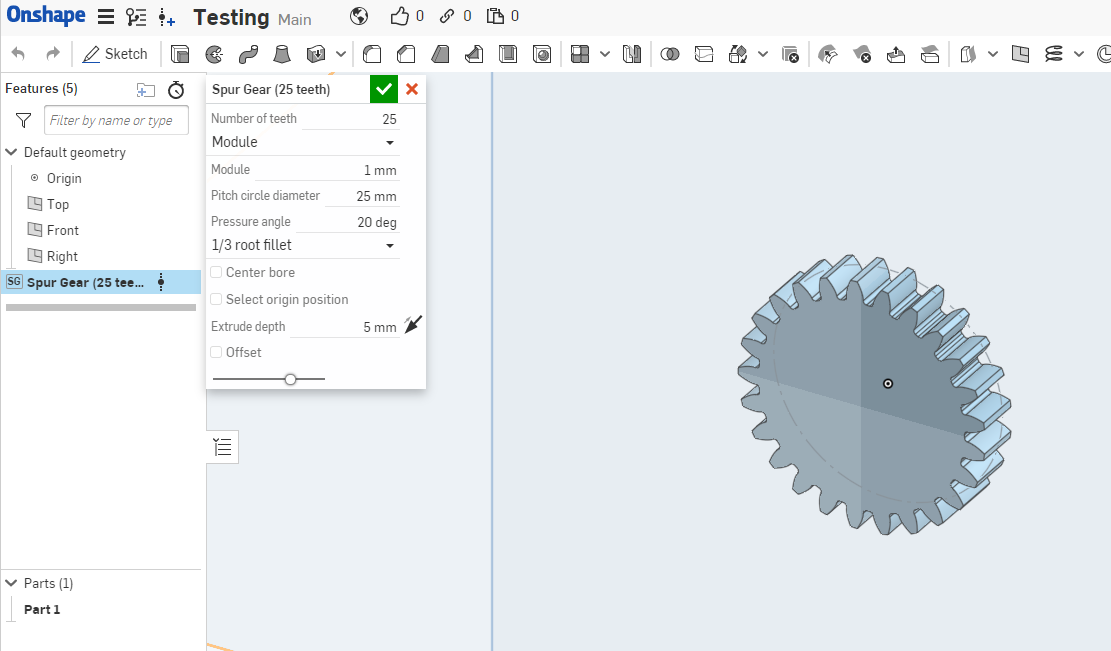Viewport: 1111px width, 651px height.
Task: Click the add folder icon in Features
Action: pos(145,90)
